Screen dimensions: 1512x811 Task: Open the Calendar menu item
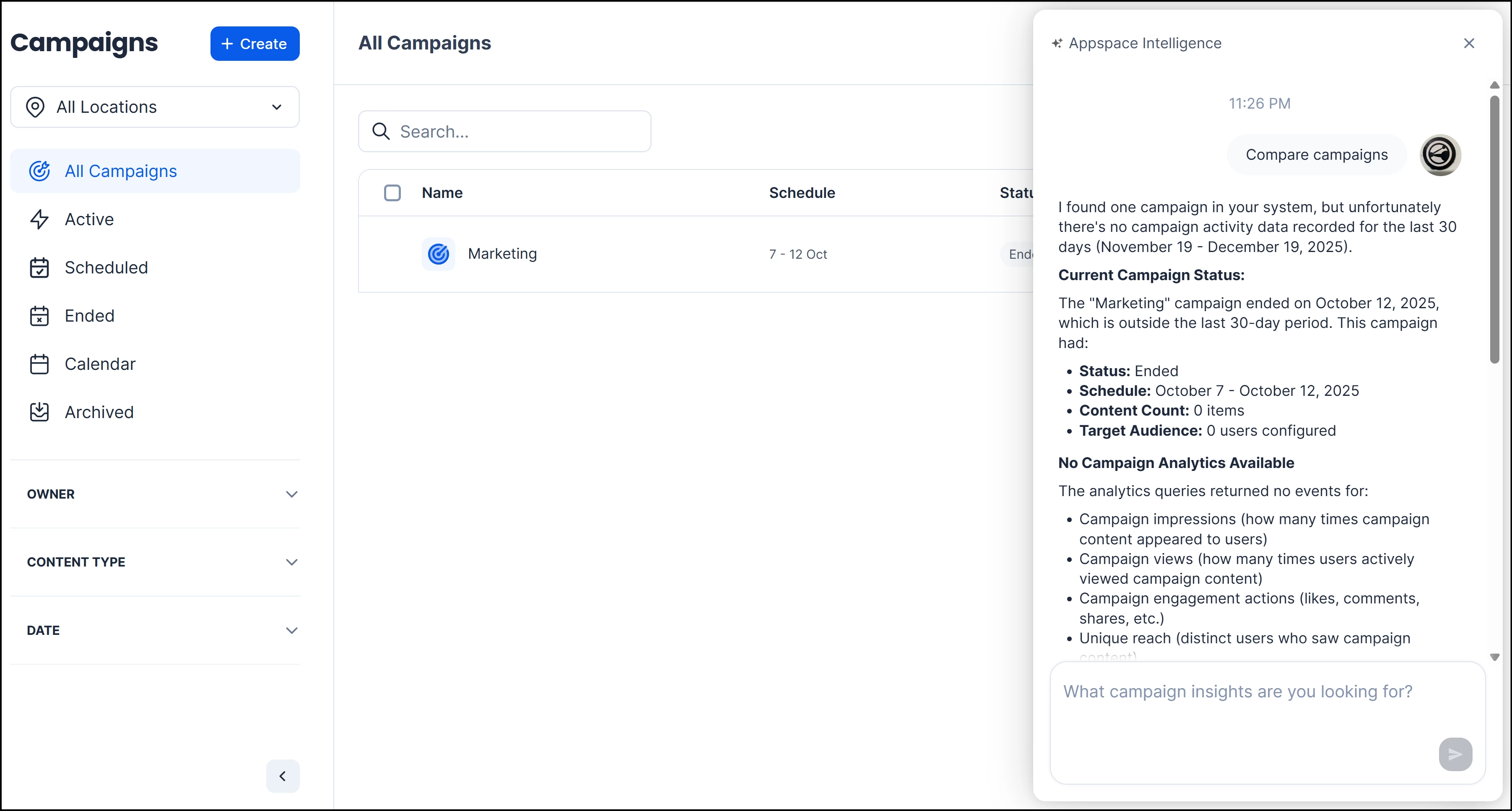pos(100,364)
